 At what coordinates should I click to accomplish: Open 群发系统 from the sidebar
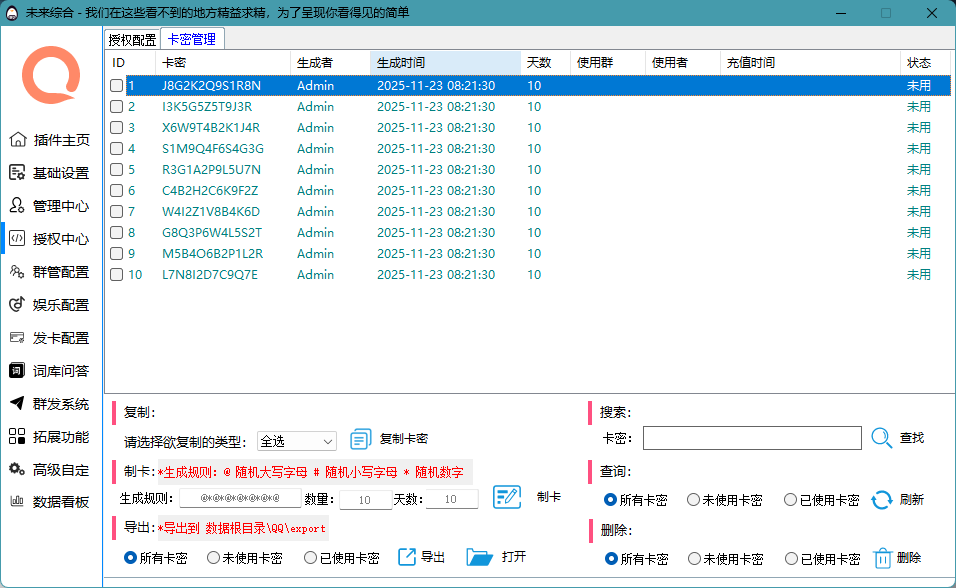click(x=60, y=404)
